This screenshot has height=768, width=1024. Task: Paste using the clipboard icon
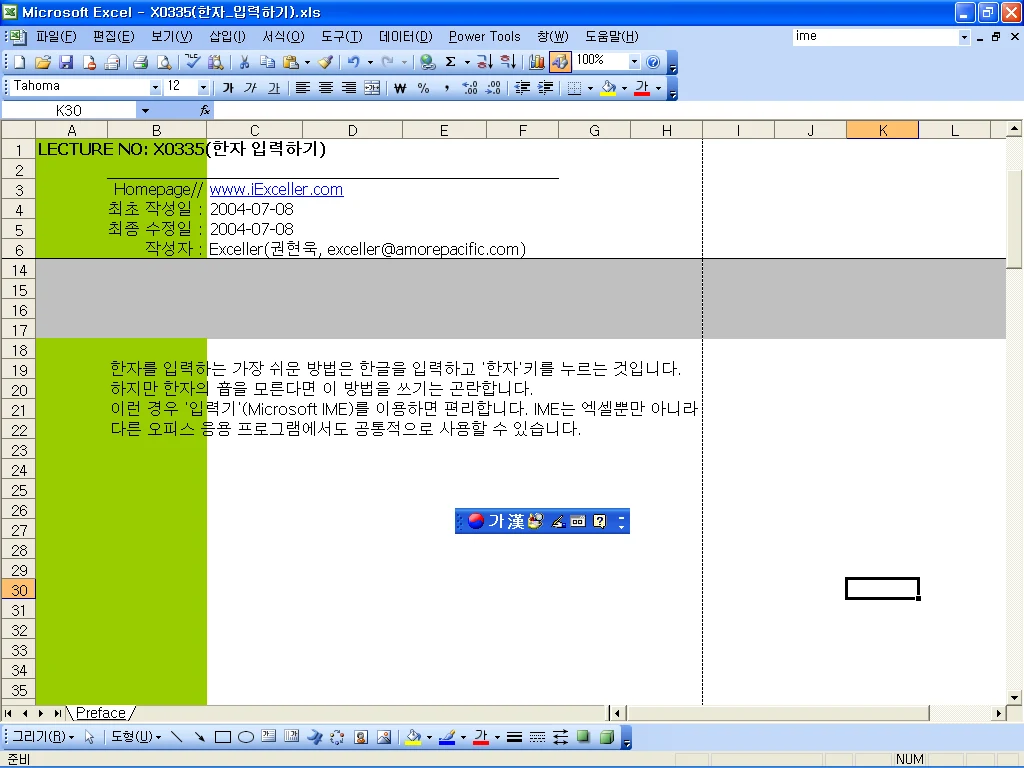[x=291, y=62]
